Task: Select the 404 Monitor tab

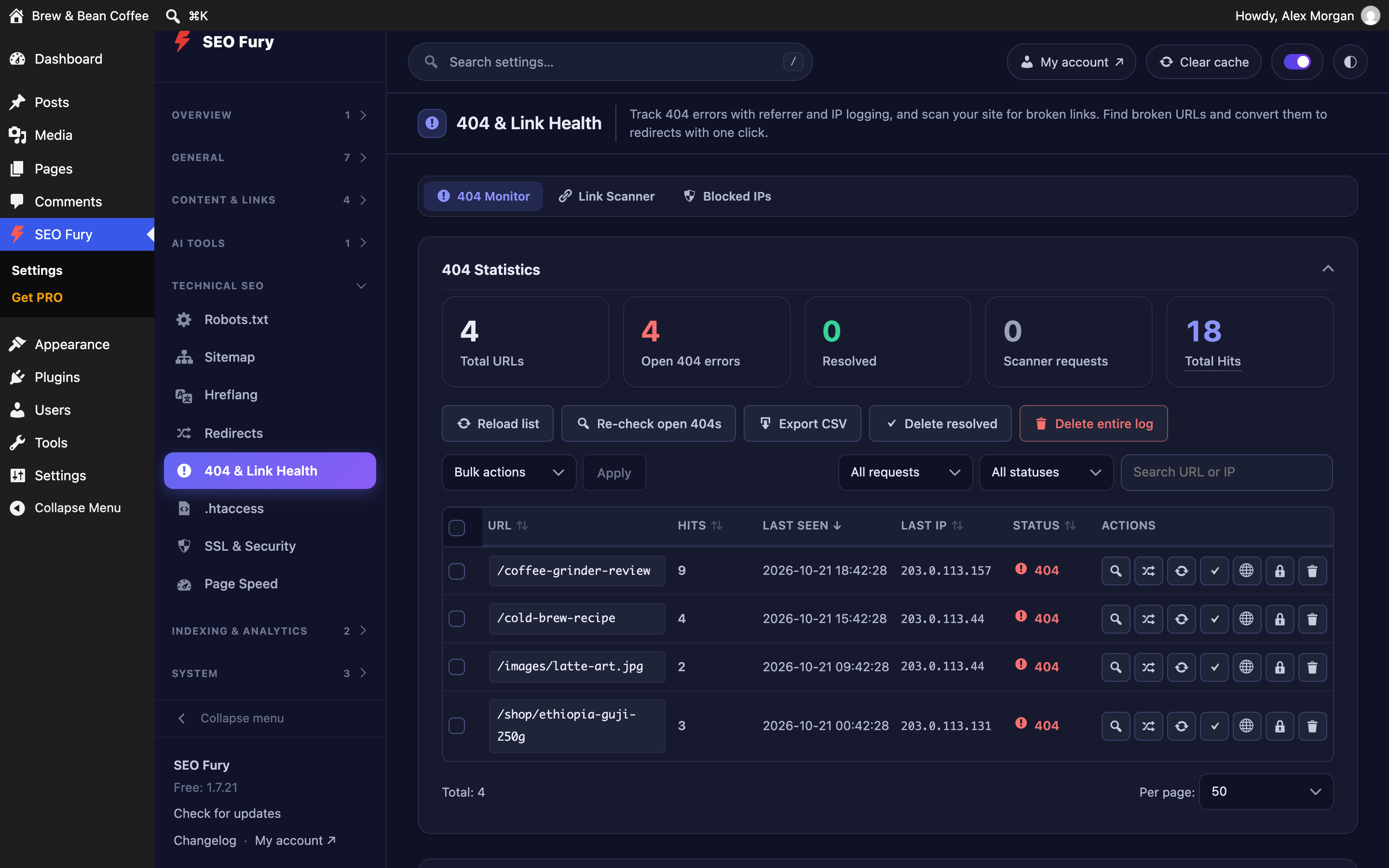Action: (483, 196)
